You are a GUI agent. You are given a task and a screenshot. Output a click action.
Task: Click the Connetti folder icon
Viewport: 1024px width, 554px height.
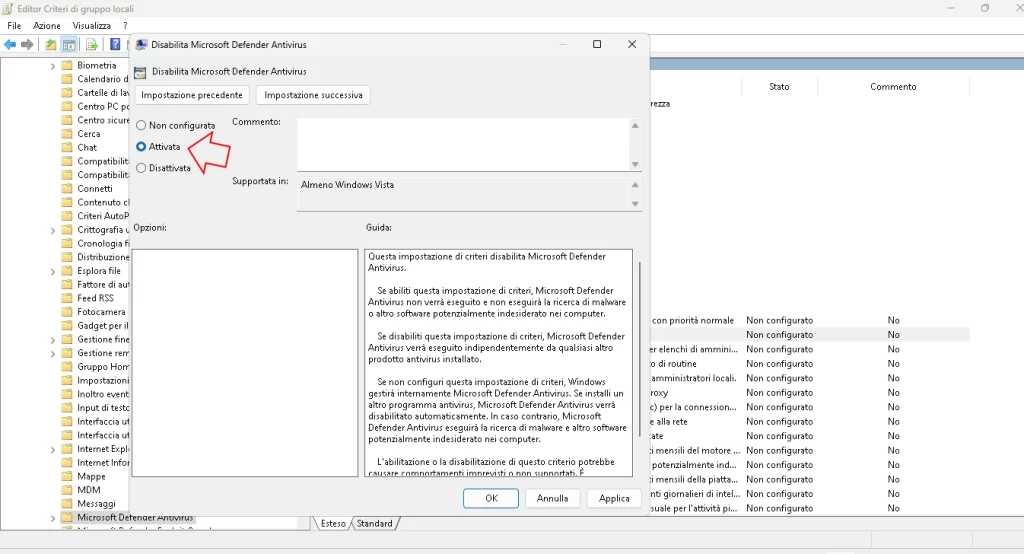pos(67,189)
